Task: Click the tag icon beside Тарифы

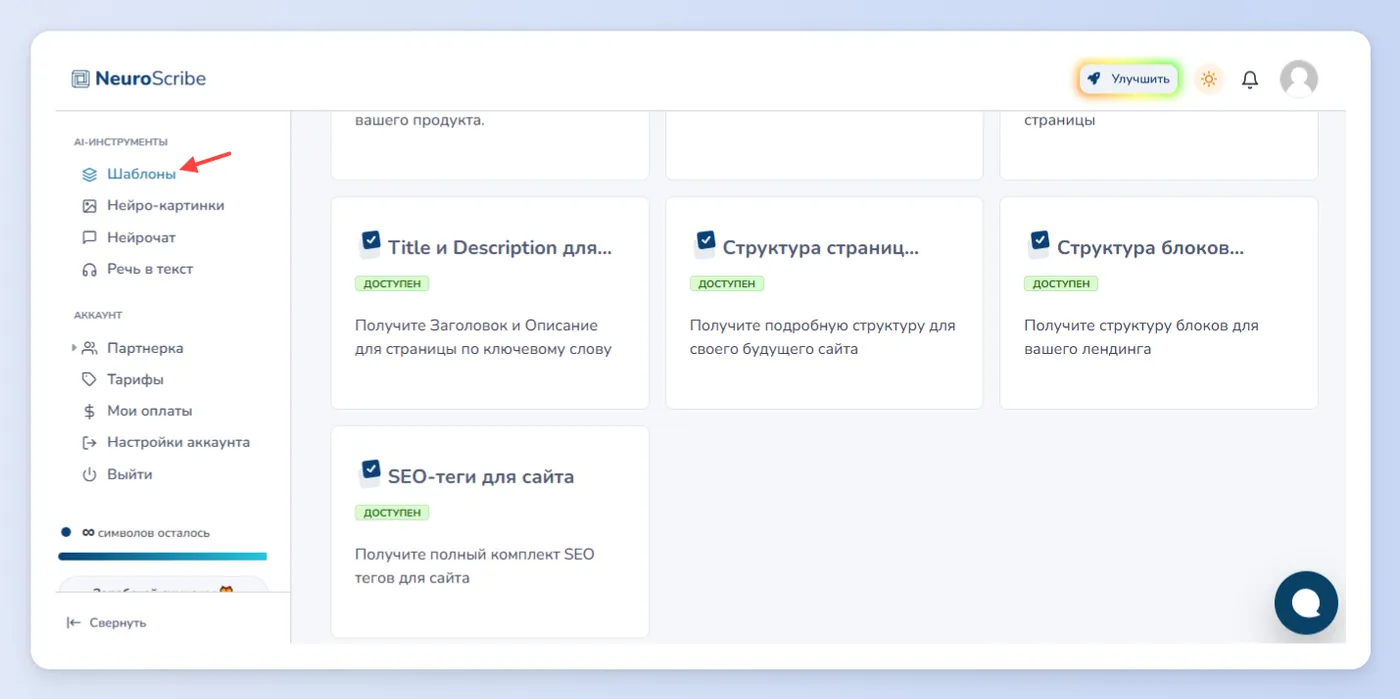Action: (x=89, y=380)
